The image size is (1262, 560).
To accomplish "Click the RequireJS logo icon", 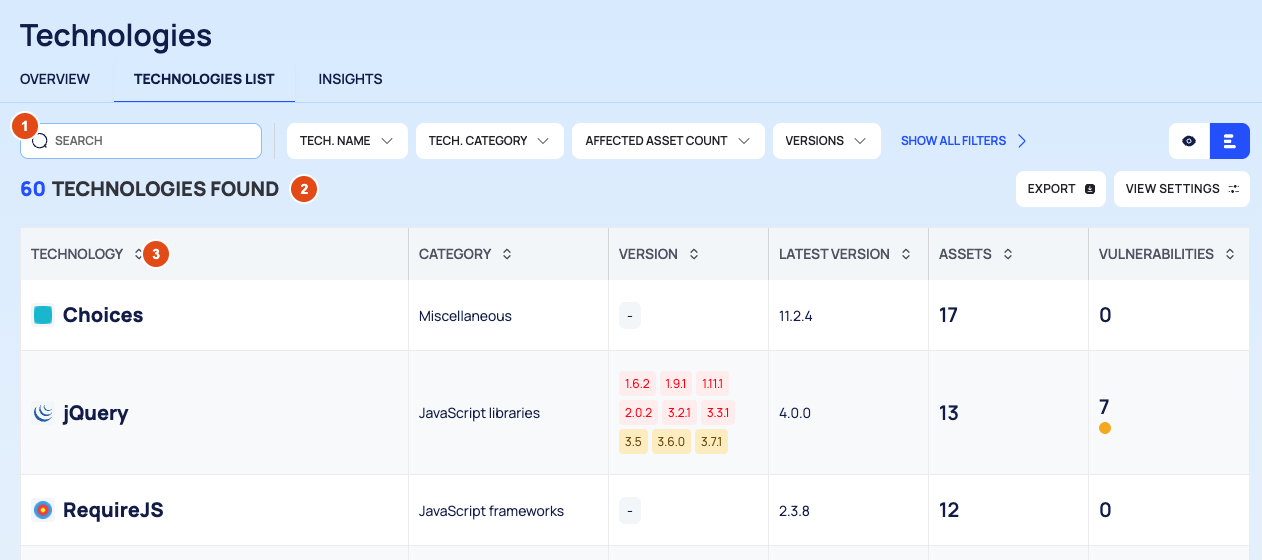I will coord(42,510).
